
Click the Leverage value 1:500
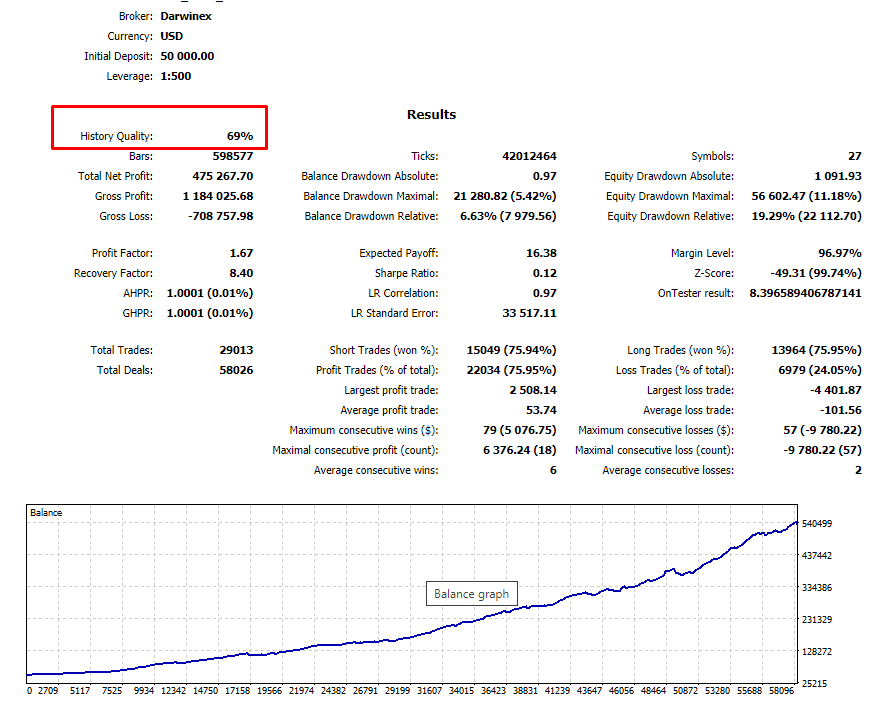tap(176, 76)
